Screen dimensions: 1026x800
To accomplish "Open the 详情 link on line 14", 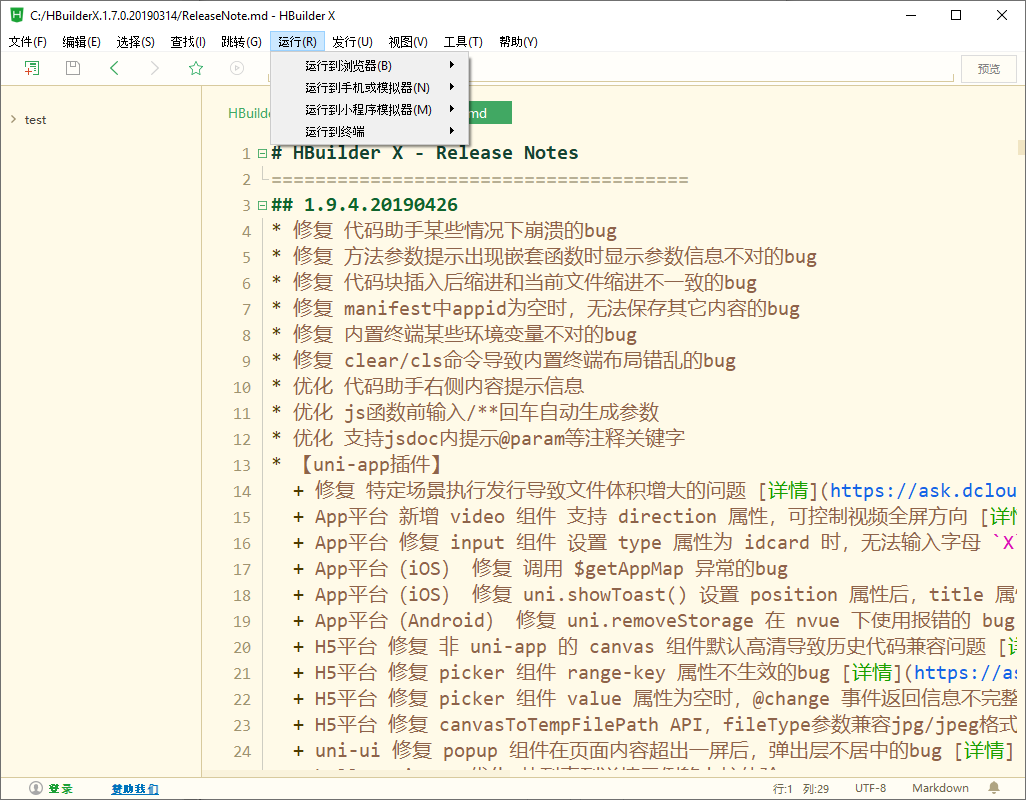I will 788,491.
